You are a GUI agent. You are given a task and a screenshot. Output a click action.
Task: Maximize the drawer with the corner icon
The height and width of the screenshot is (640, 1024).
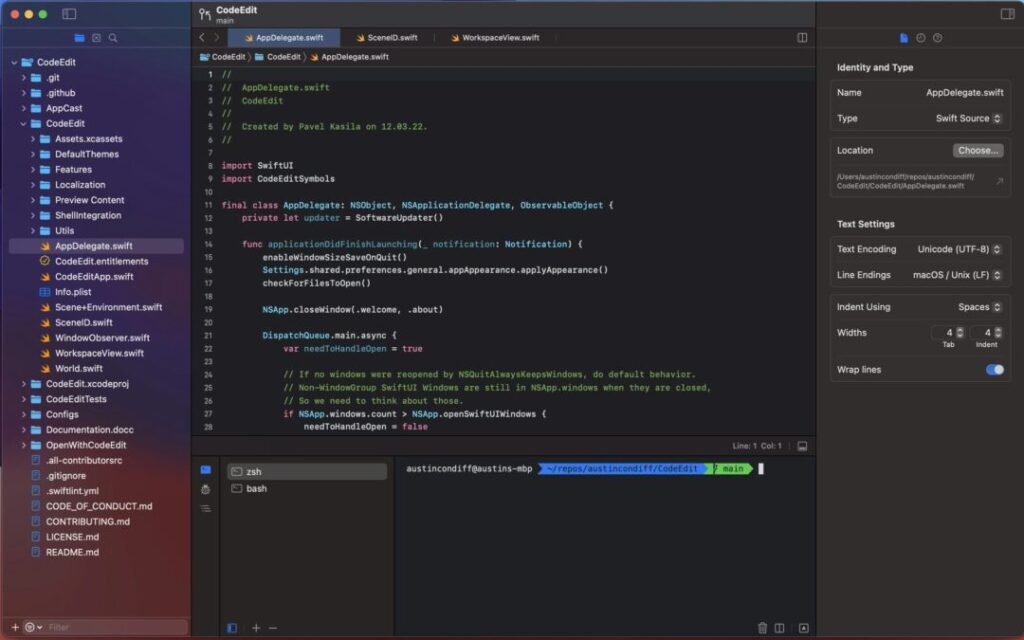803,628
